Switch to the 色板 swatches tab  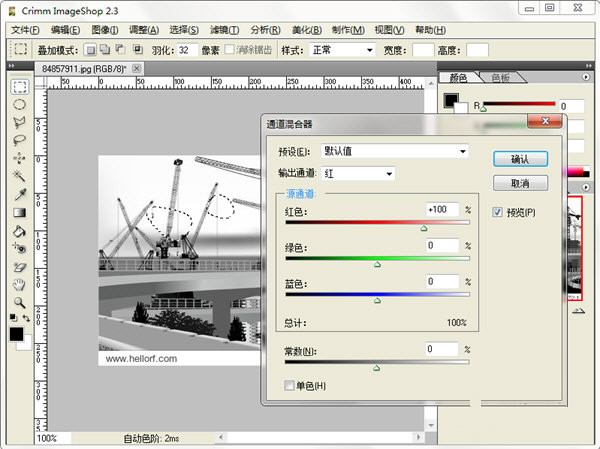tap(501, 78)
